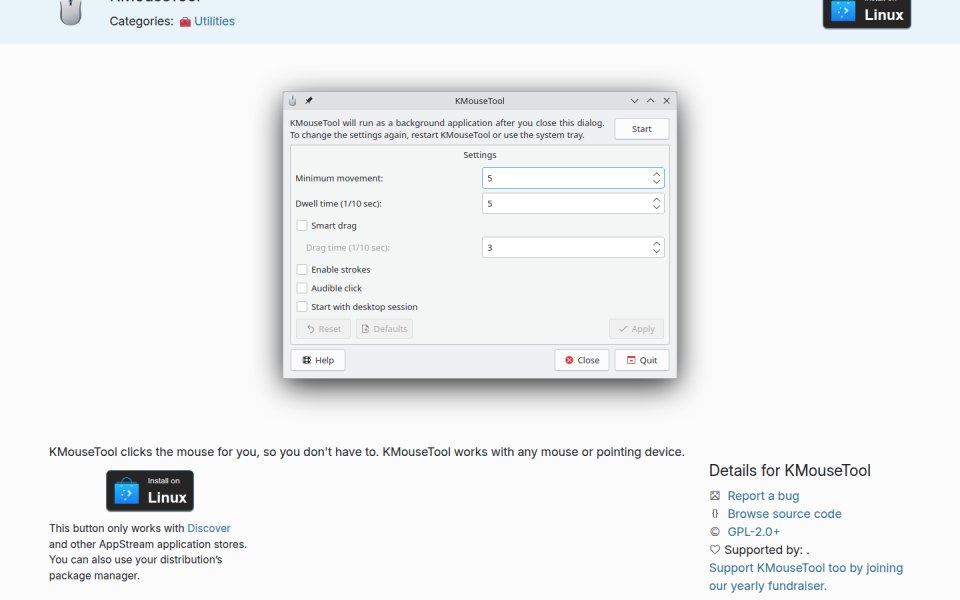
Task: Open Help from the dialog button
Action: tap(318, 360)
